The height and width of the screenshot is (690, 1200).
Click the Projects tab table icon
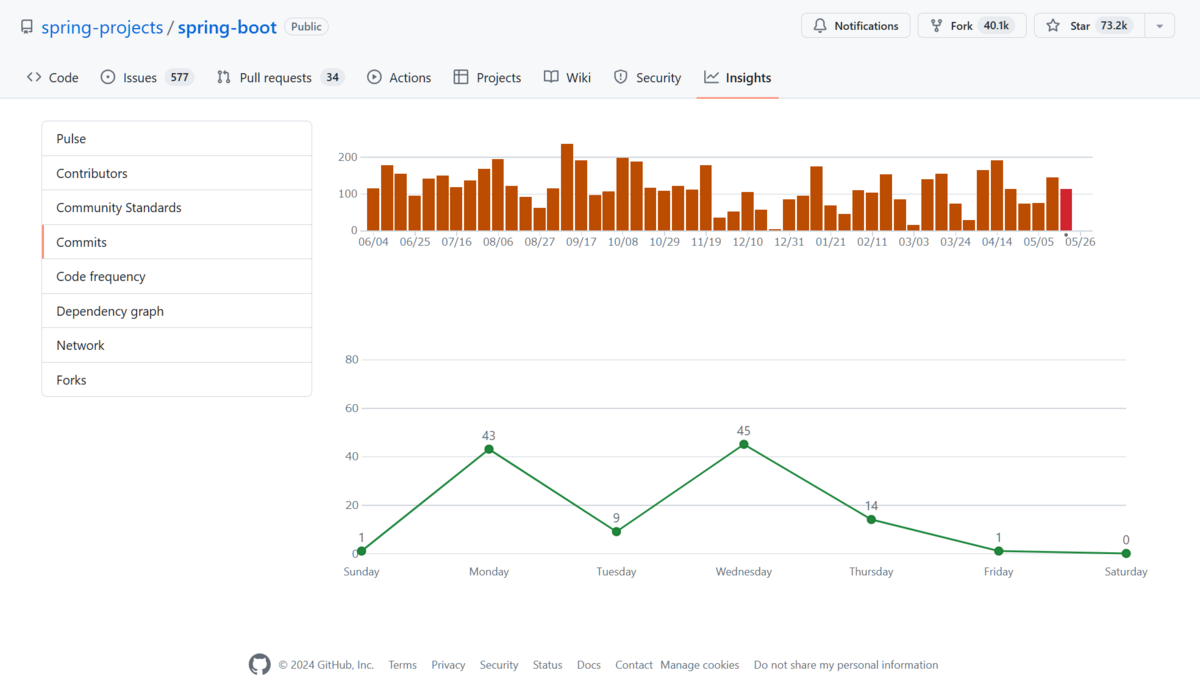coord(461,77)
